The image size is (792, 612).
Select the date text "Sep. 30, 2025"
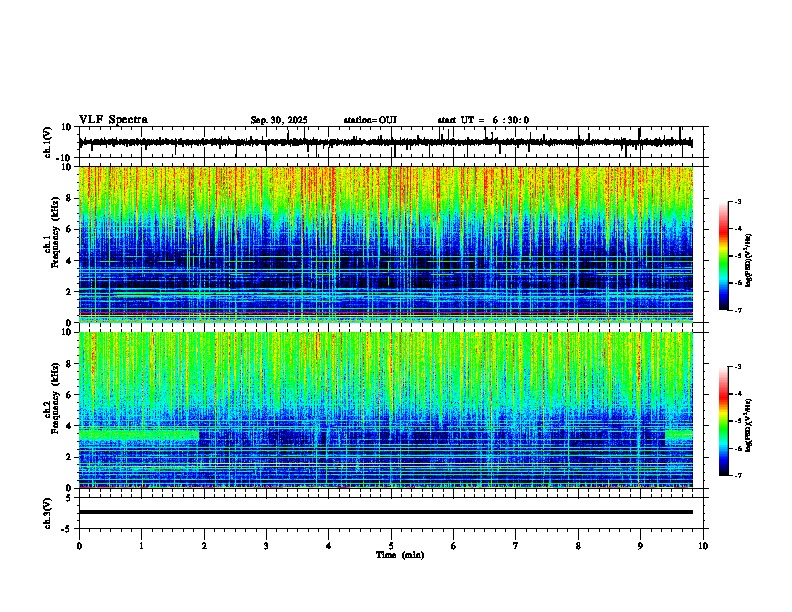[279, 120]
